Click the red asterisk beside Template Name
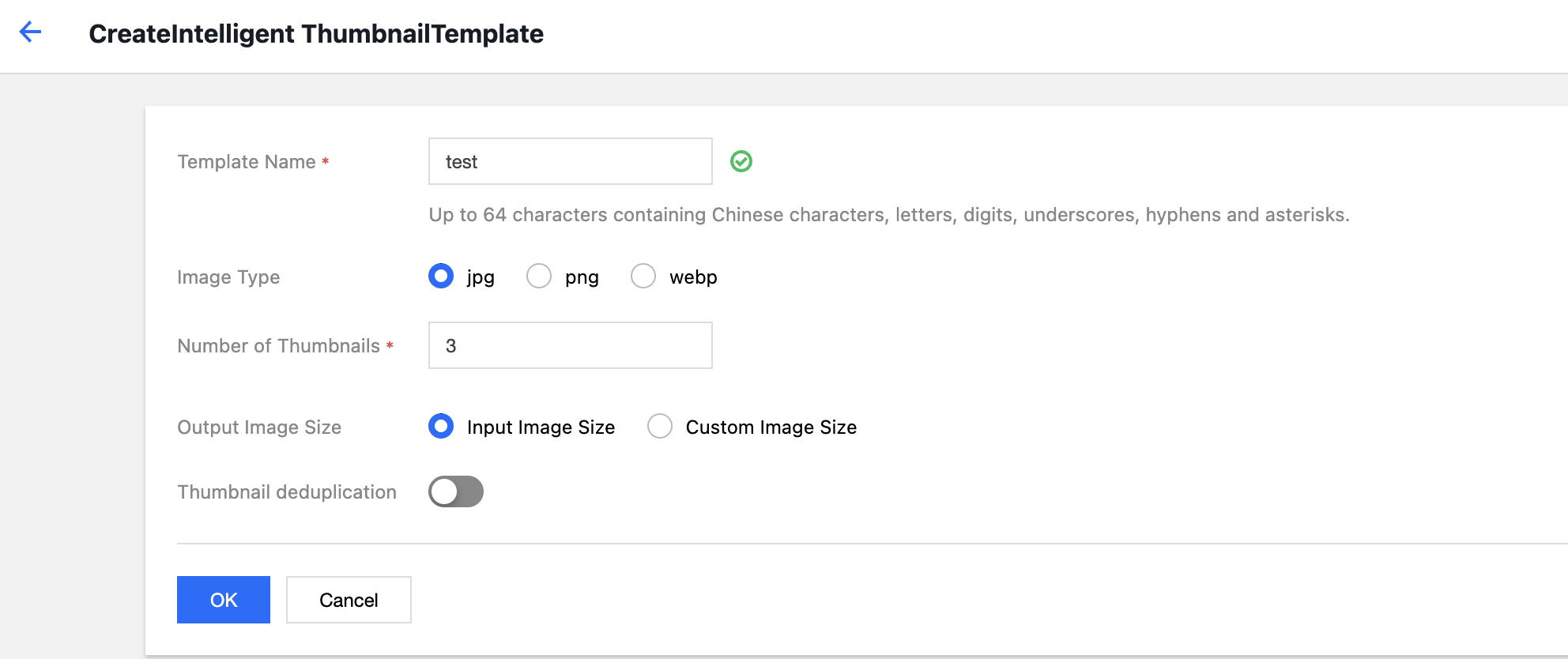This screenshot has width=1568, height=659. [325, 161]
